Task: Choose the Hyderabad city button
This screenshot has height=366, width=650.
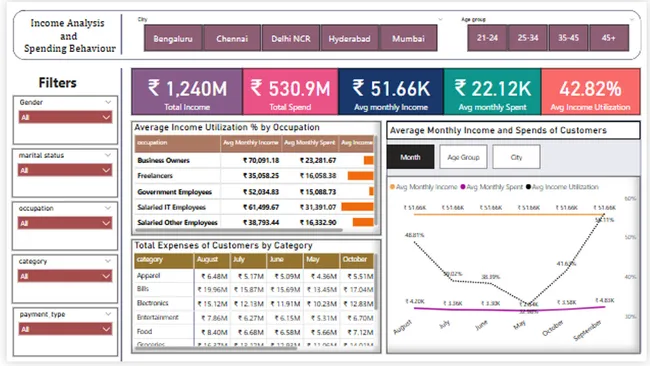Action: click(349, 38)
